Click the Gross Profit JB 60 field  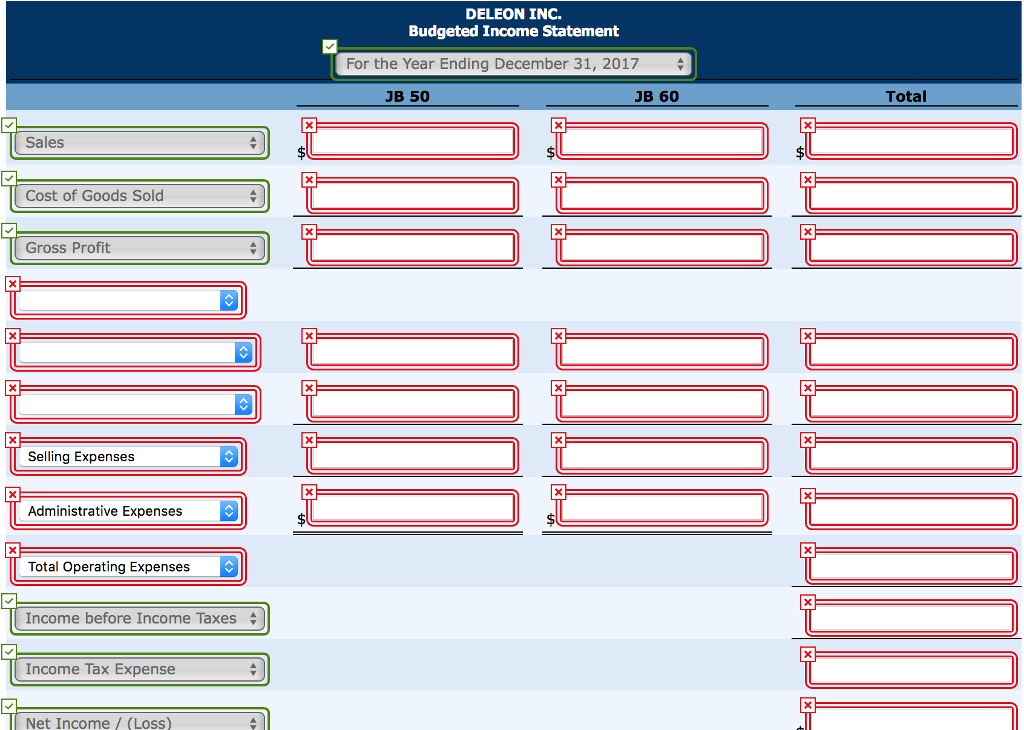point(662,247)
